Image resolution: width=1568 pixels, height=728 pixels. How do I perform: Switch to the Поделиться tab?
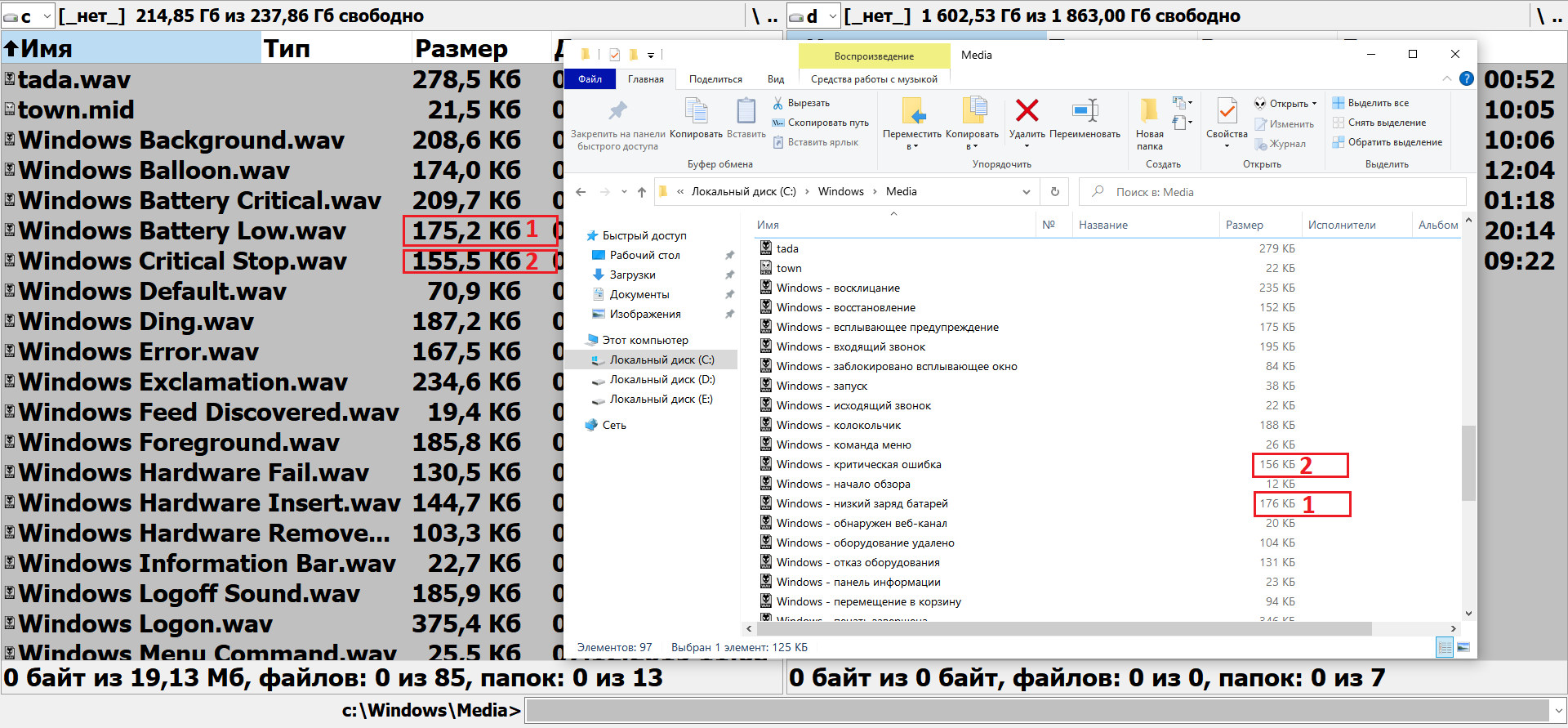(x=715, y=79)
